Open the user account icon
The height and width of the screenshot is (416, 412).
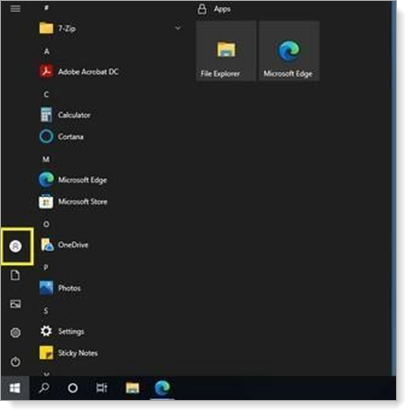(15, 246)
